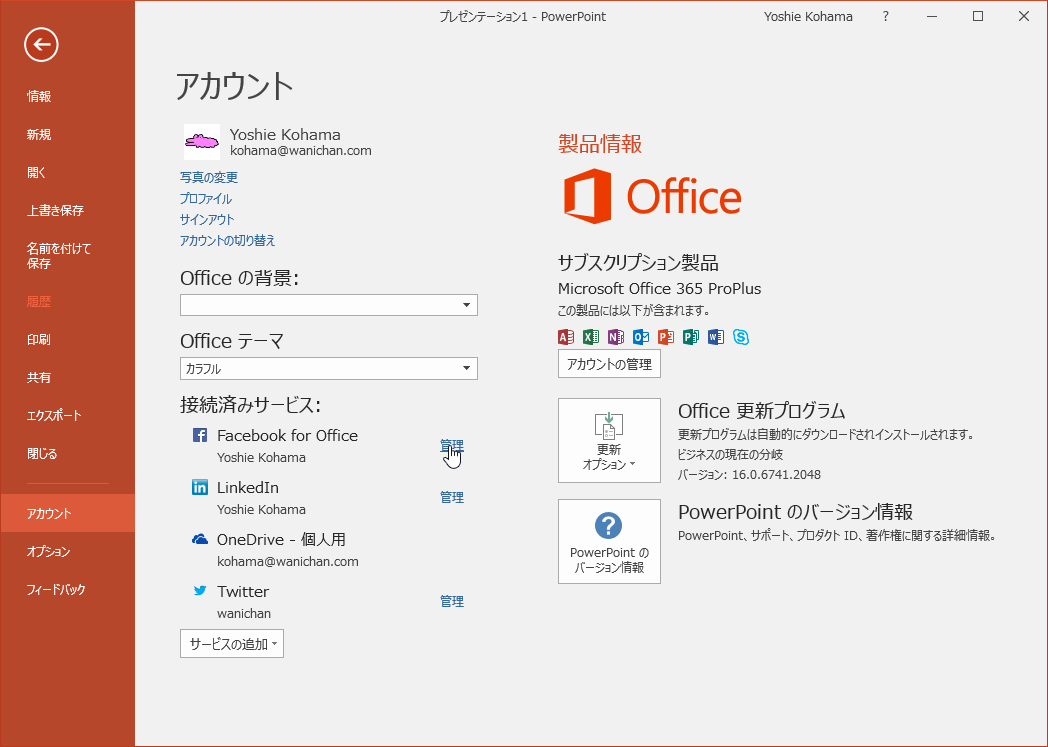Open フィードバック in the sidebar
Viewport: 1048px width, 747px height.
tap(56, 589)
